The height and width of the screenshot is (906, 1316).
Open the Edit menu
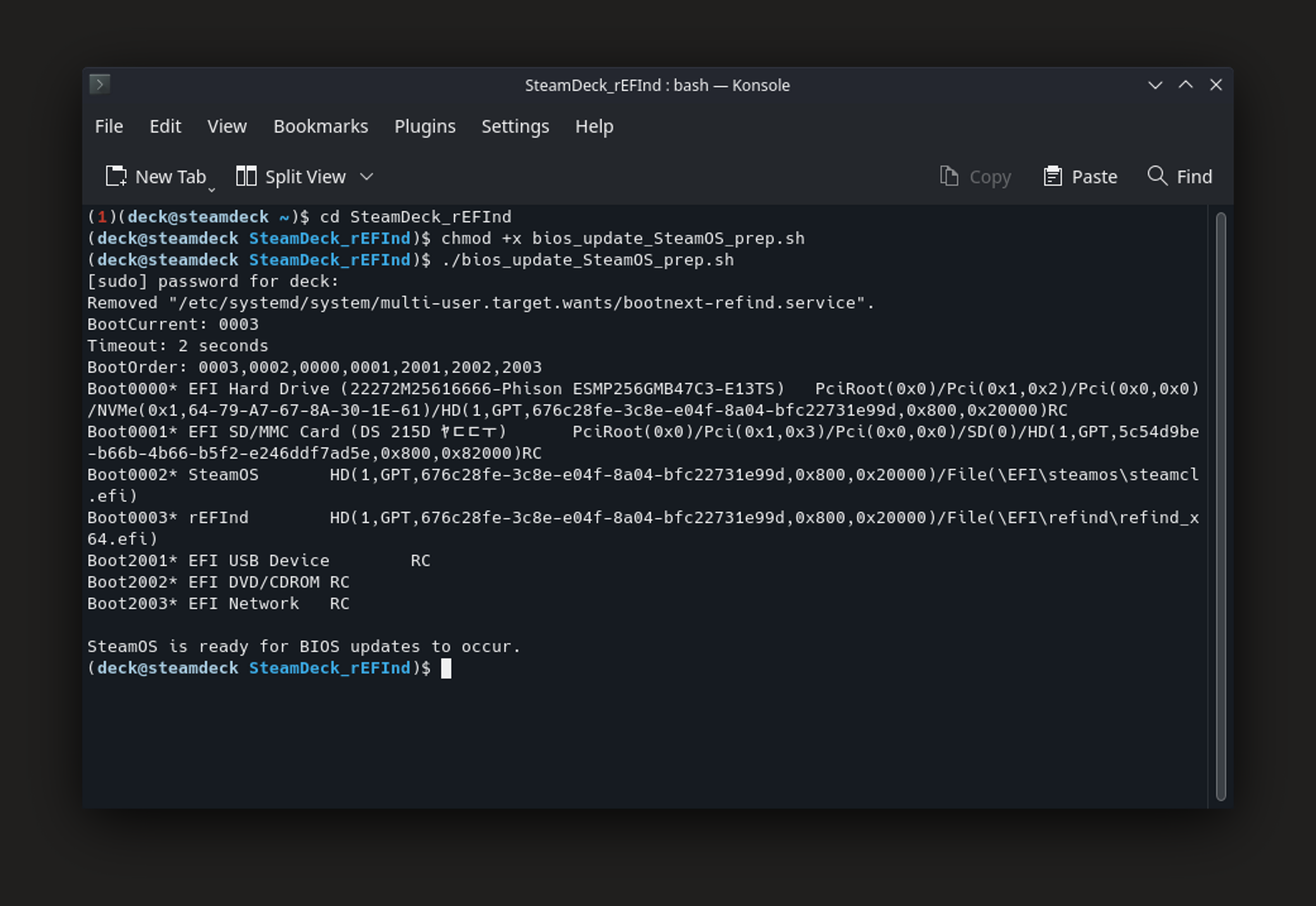pos(165,126)
